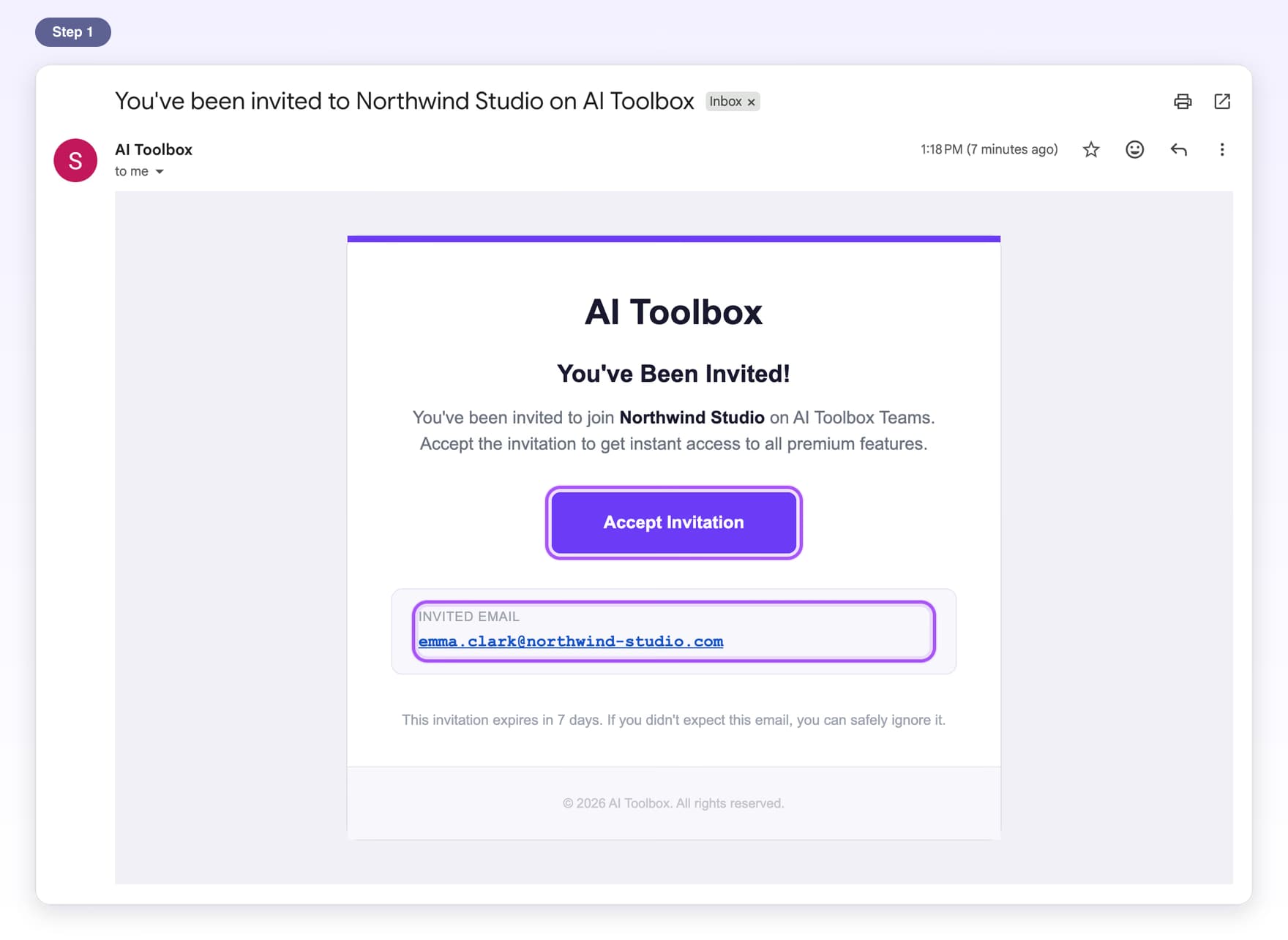Add an emoji reaction to the email
This screenshot has width=1288, height=940.
point(1134,149)
